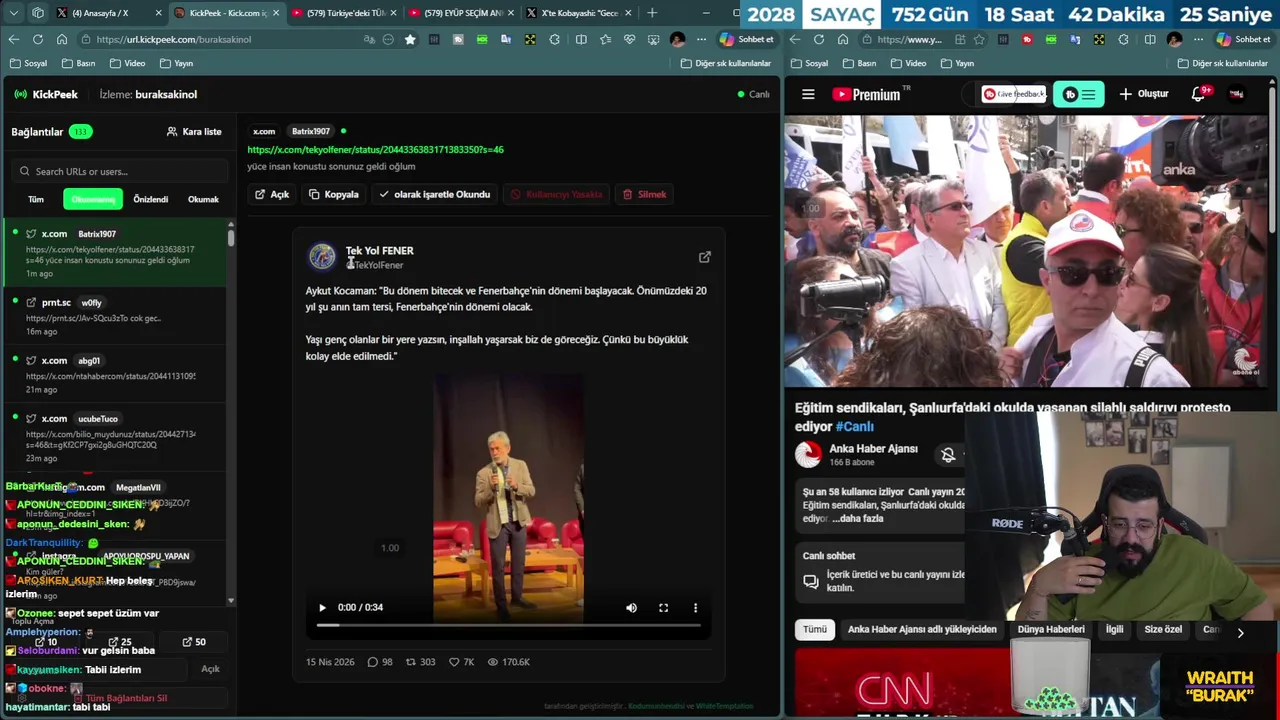Open Sohbet et Copilot in left browser
This screenshot has width=1280, height=720.
click(747, 39)
